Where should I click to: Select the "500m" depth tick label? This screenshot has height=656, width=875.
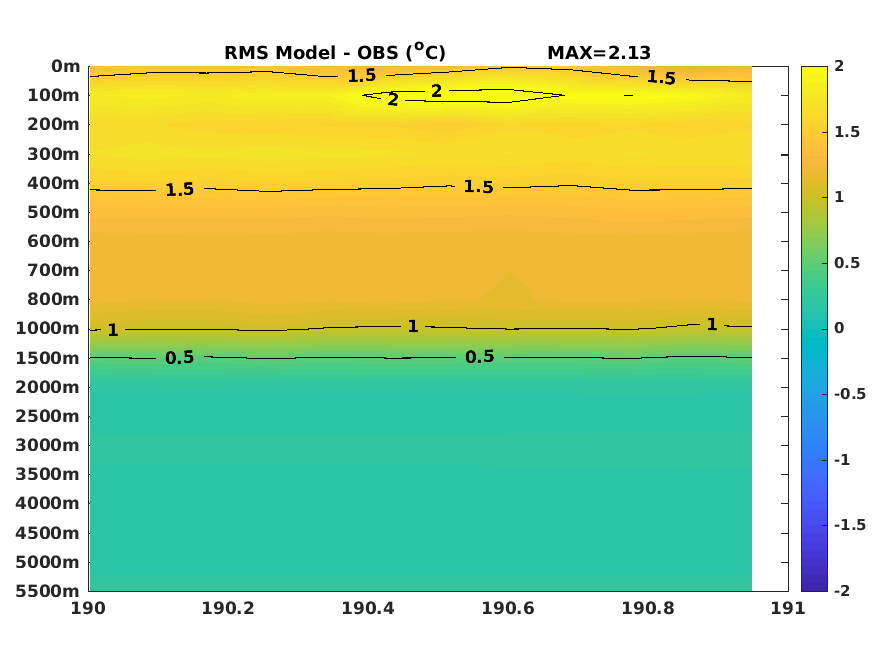pos(54,212)
